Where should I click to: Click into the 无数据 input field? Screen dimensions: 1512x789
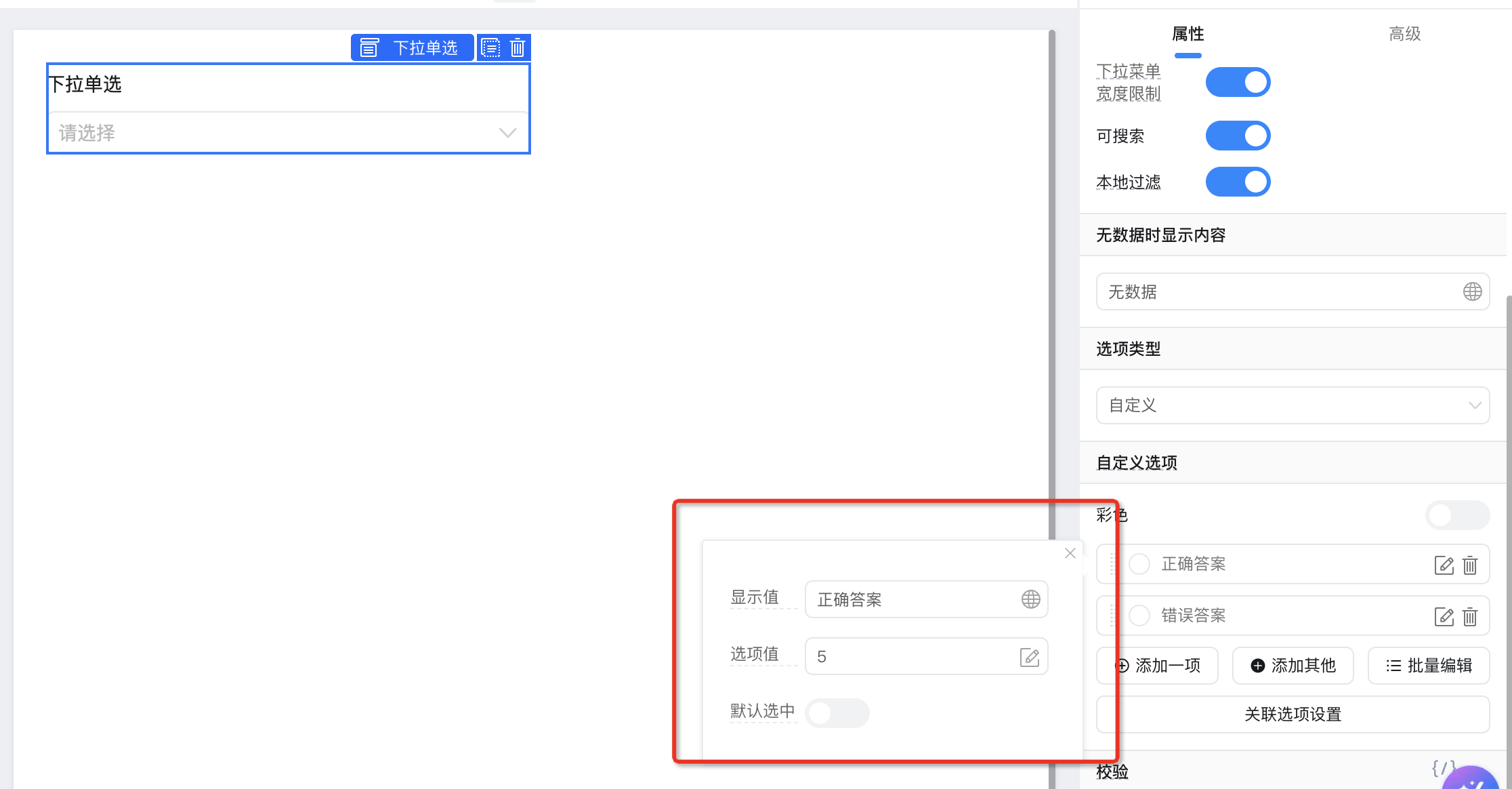pos(1293,291)
